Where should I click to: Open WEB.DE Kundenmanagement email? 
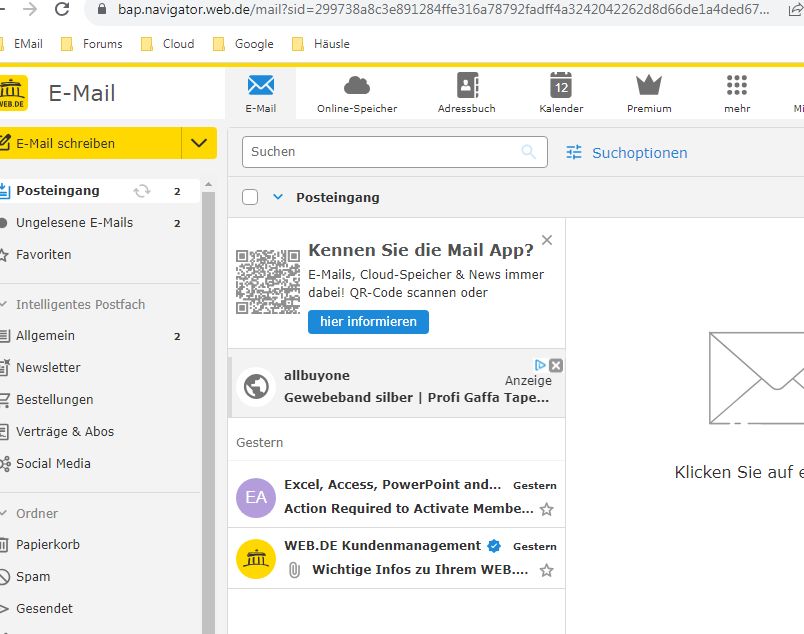click(x=396, y=558)
